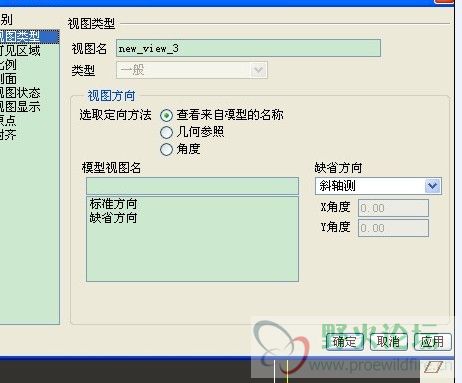462x383 pixels.
Task: Confirm with the 确定 button
Action: 345,342
